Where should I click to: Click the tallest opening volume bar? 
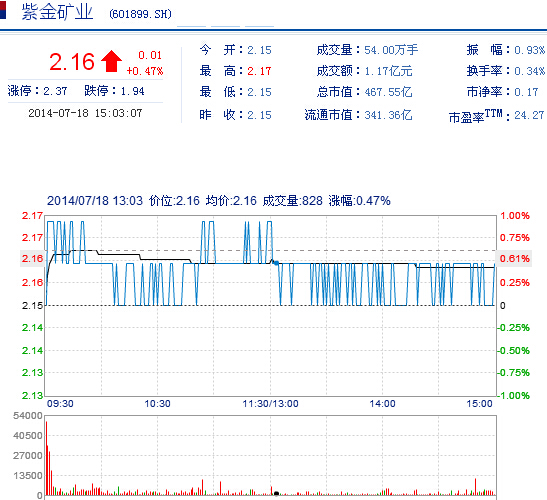[46, 458]
